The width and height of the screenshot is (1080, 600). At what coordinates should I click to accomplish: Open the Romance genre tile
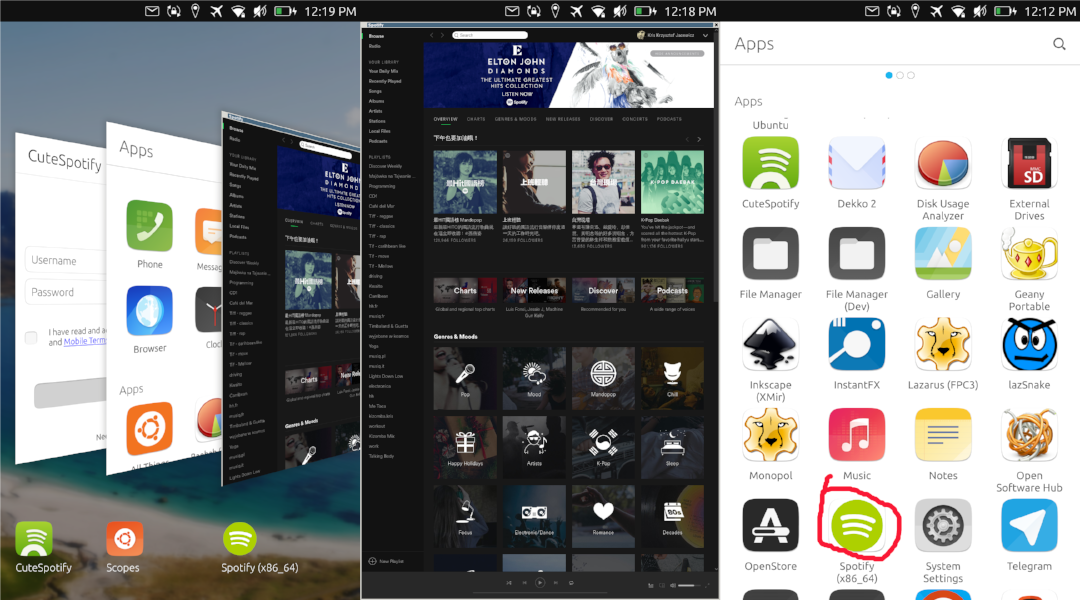(603, 517)
